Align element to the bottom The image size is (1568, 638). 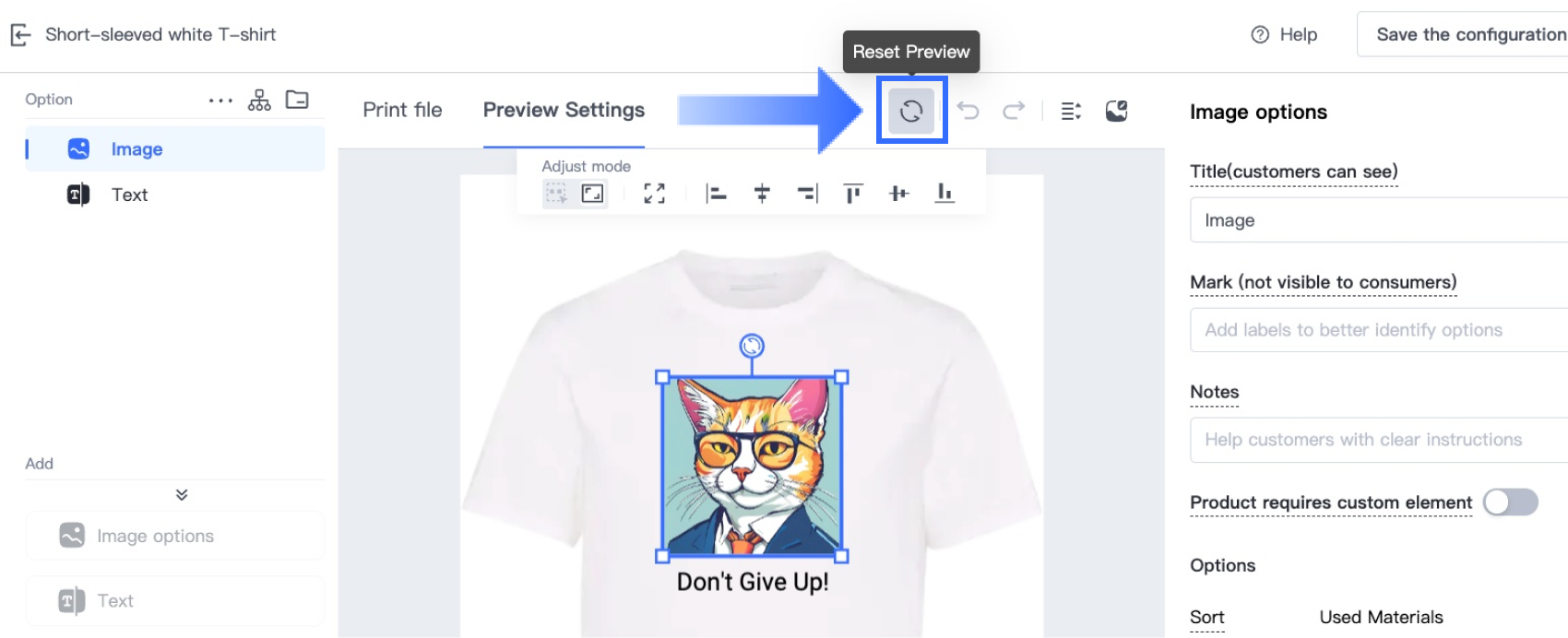[944, 194]
